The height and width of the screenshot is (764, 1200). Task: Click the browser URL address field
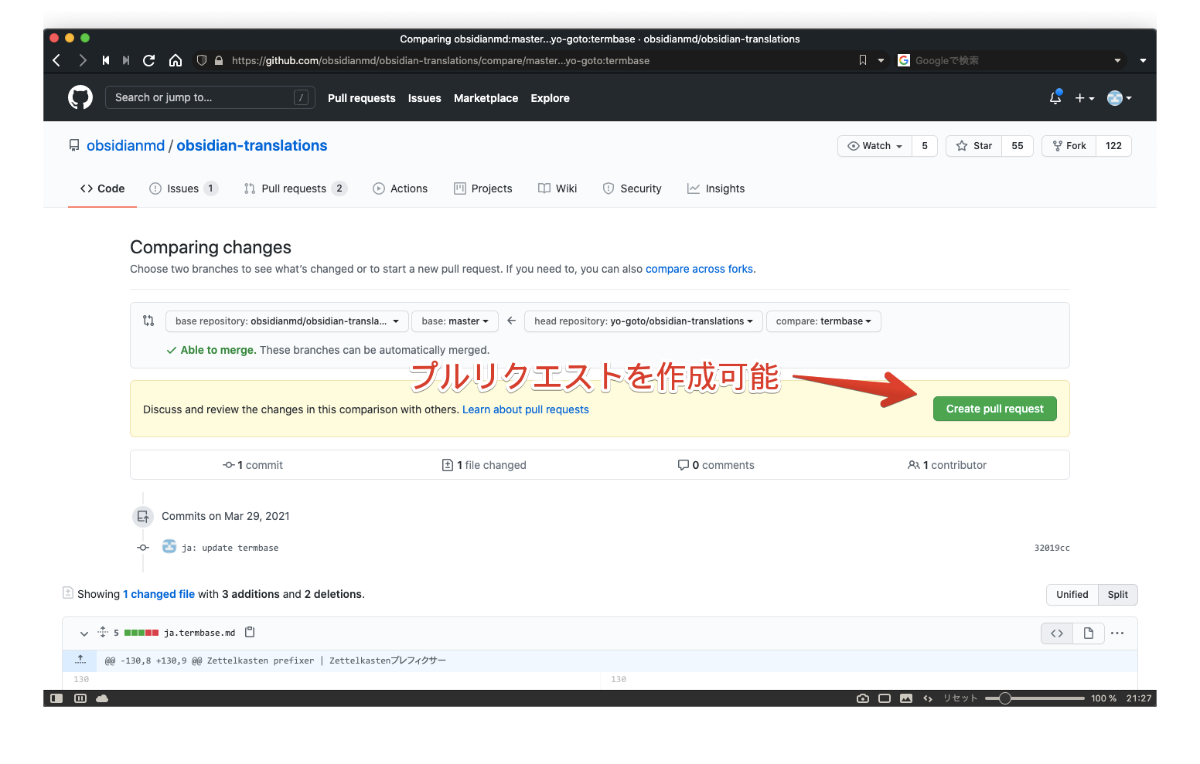coord(540,60)
